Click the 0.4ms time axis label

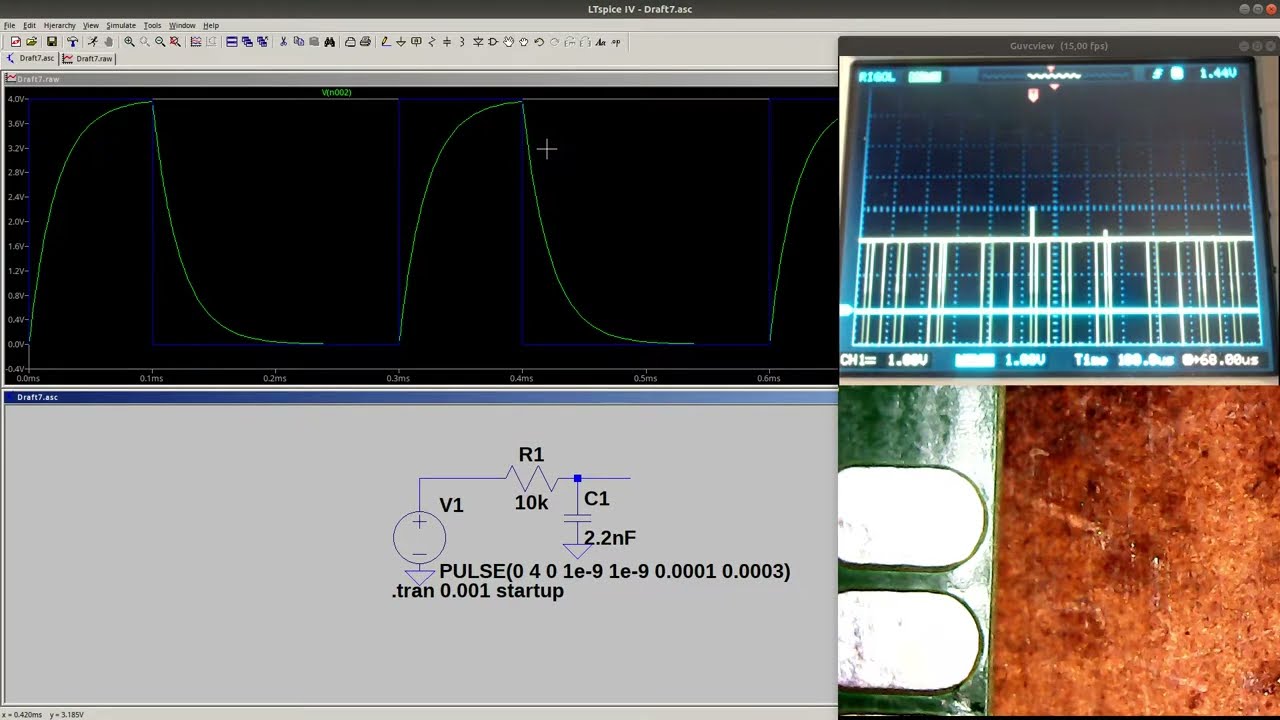(x=521, y=378)
